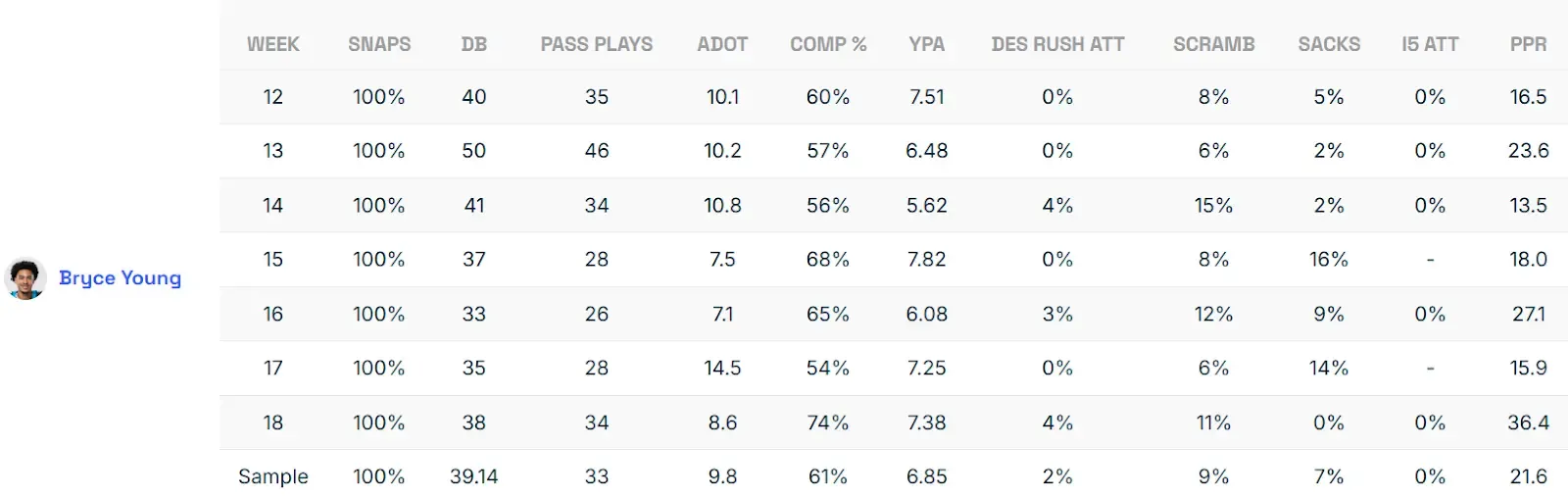Select the week 12 row number
This screenshot has height=497, width=1568.
(272, 97)
